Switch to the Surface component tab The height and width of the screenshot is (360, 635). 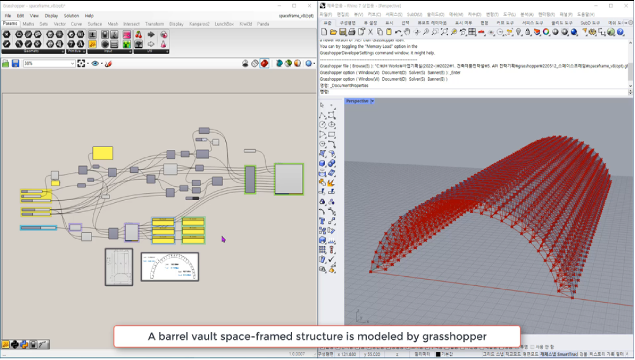click(x=95, y=24)
